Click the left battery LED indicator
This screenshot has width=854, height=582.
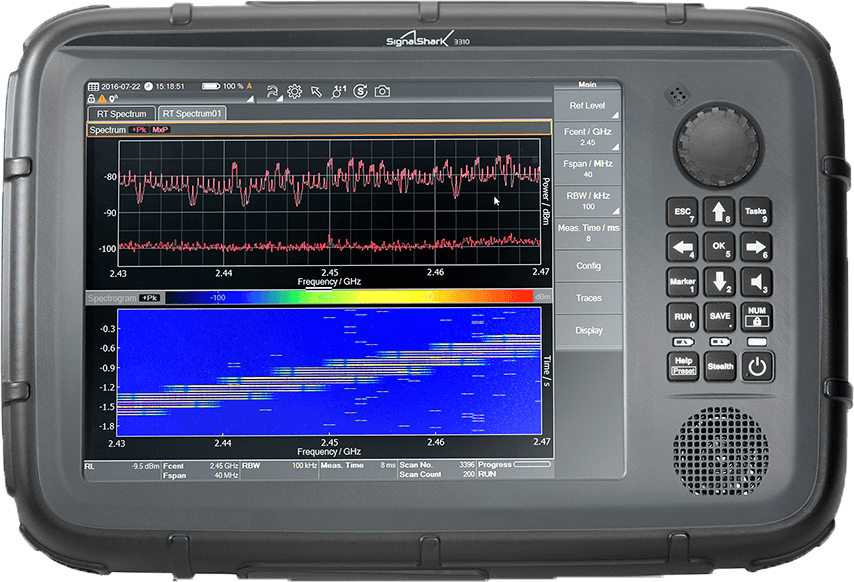683,342
